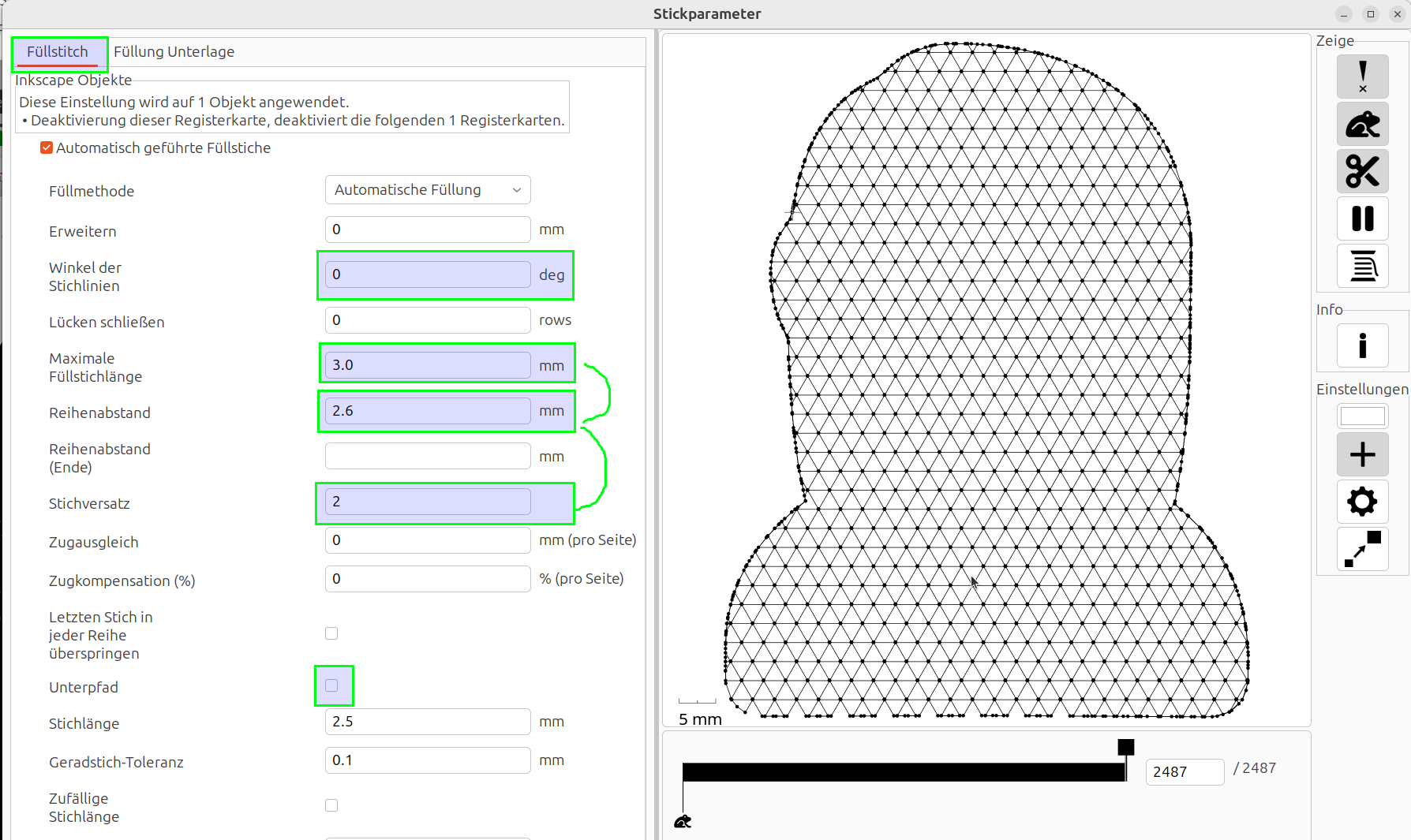Minimize the Stickparameter window
Viewport: 1411px width, 840px height.
pyautogui.click(x=1344, y=14)
